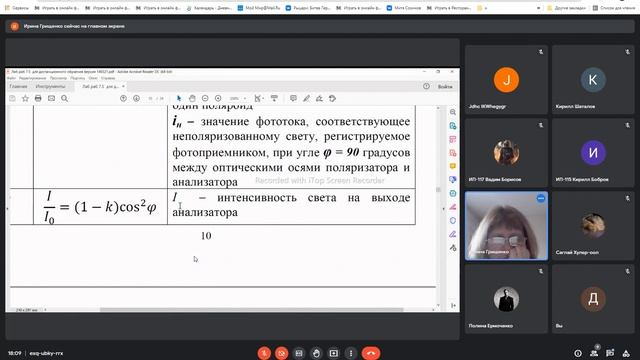Go to next page with down arrow
The image size is (640, 360).
pos(136,98)
